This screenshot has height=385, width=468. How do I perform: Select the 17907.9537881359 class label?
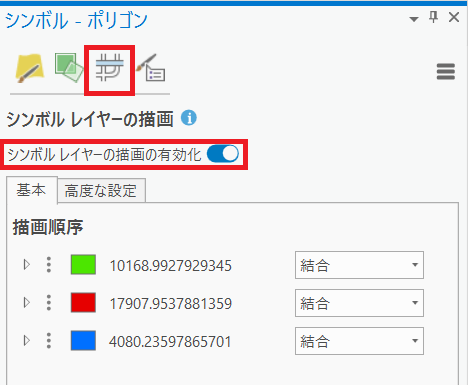[170, 304]
